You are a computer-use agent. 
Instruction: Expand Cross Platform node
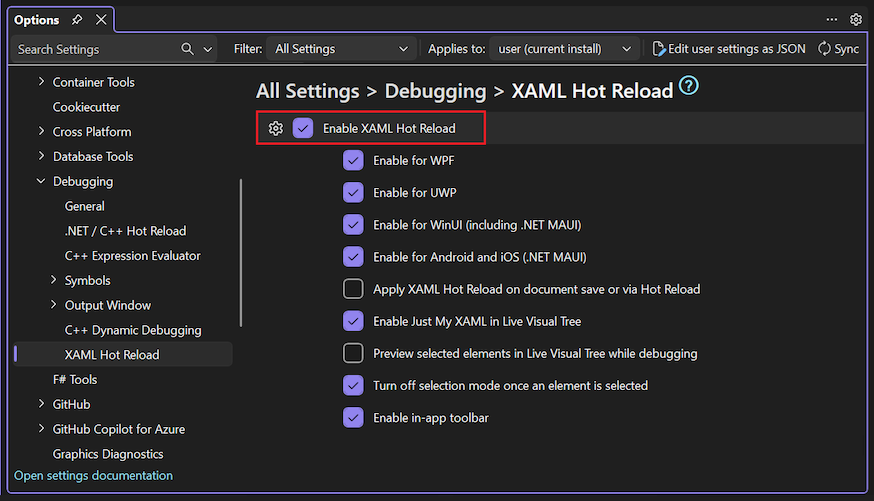[41, 131]
